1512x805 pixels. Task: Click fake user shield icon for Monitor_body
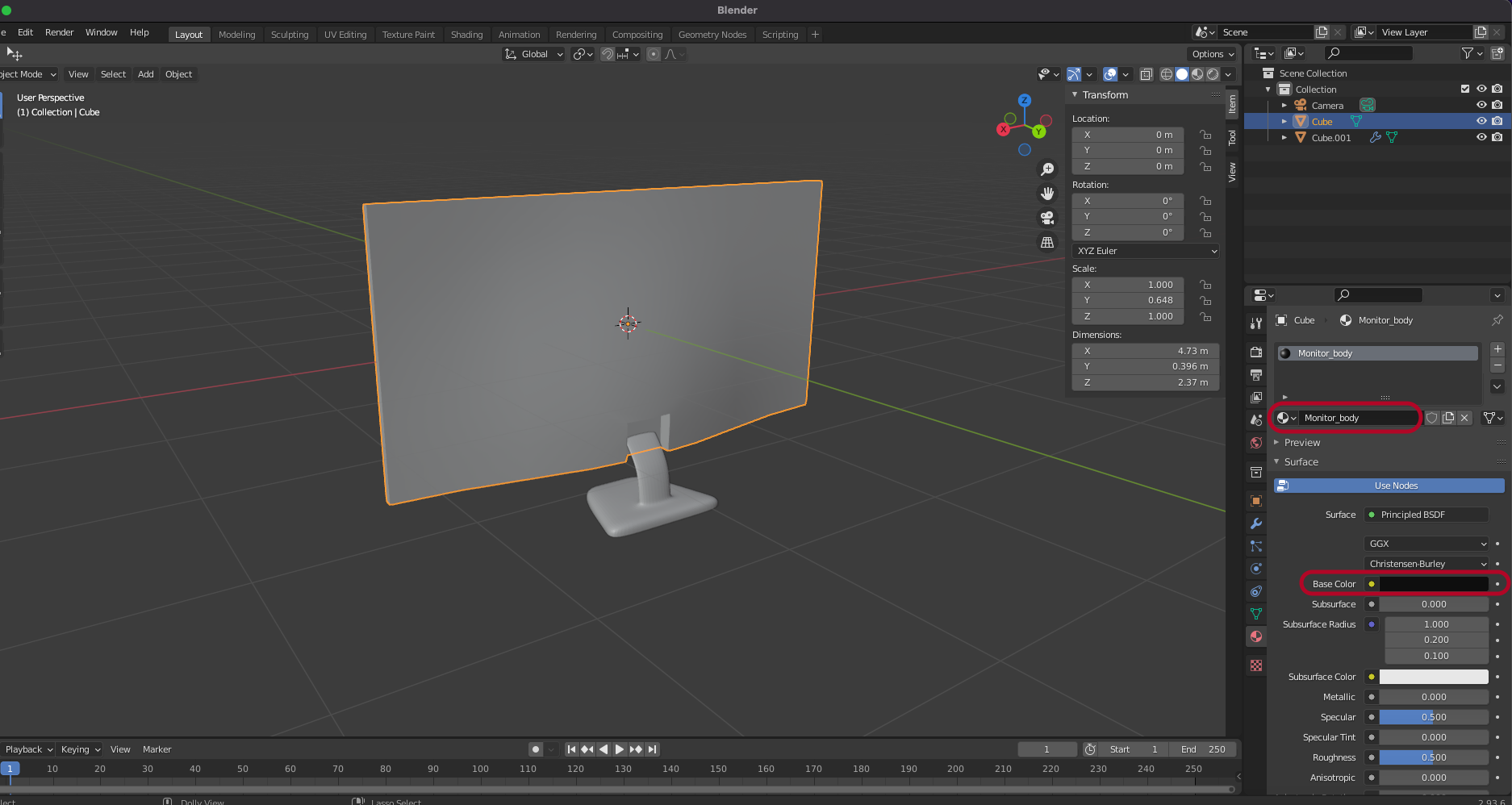pos(1432,418)
